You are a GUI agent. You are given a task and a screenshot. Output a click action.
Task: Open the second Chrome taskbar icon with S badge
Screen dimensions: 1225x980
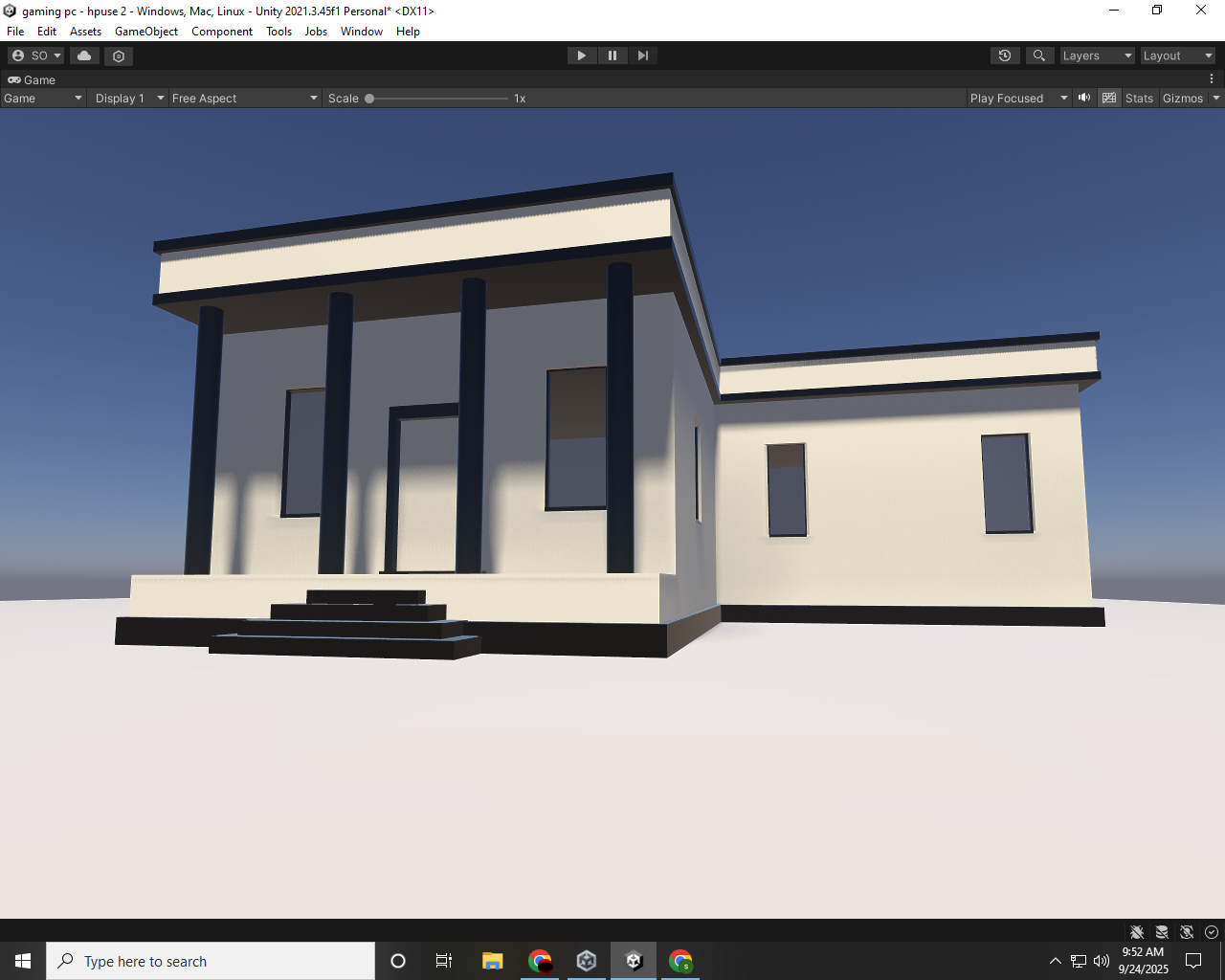pyautogui.click(x=680, y=961)
